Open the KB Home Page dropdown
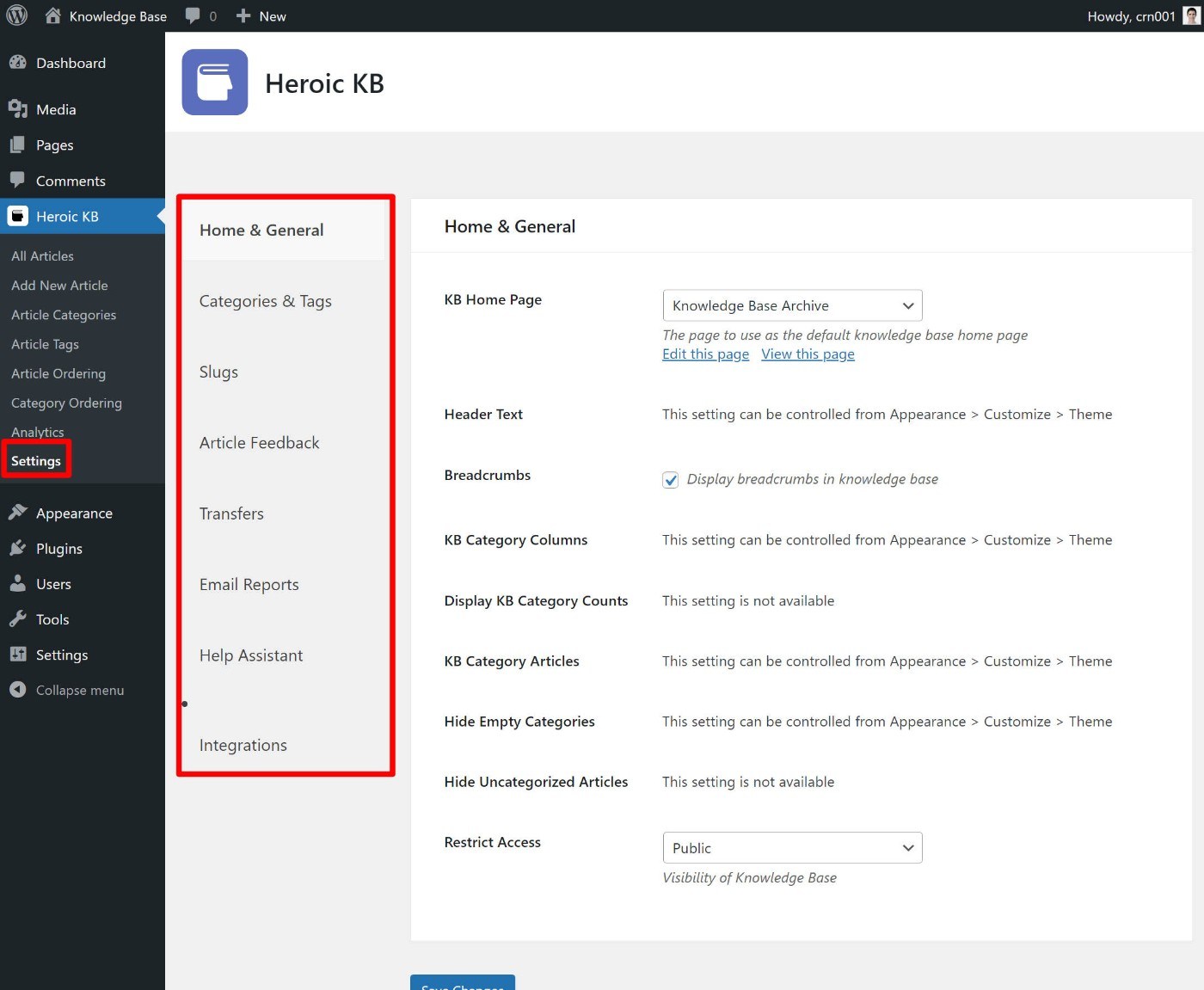 coord(792,305)
